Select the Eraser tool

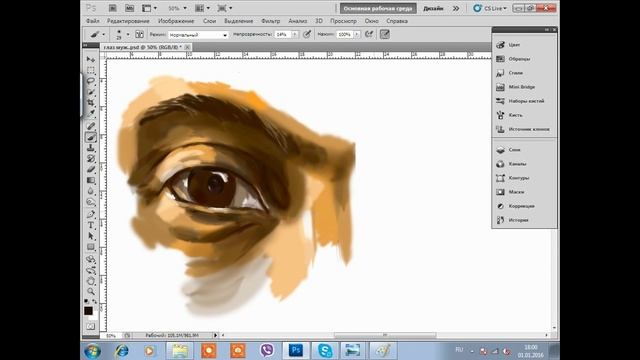pos(91,169)
